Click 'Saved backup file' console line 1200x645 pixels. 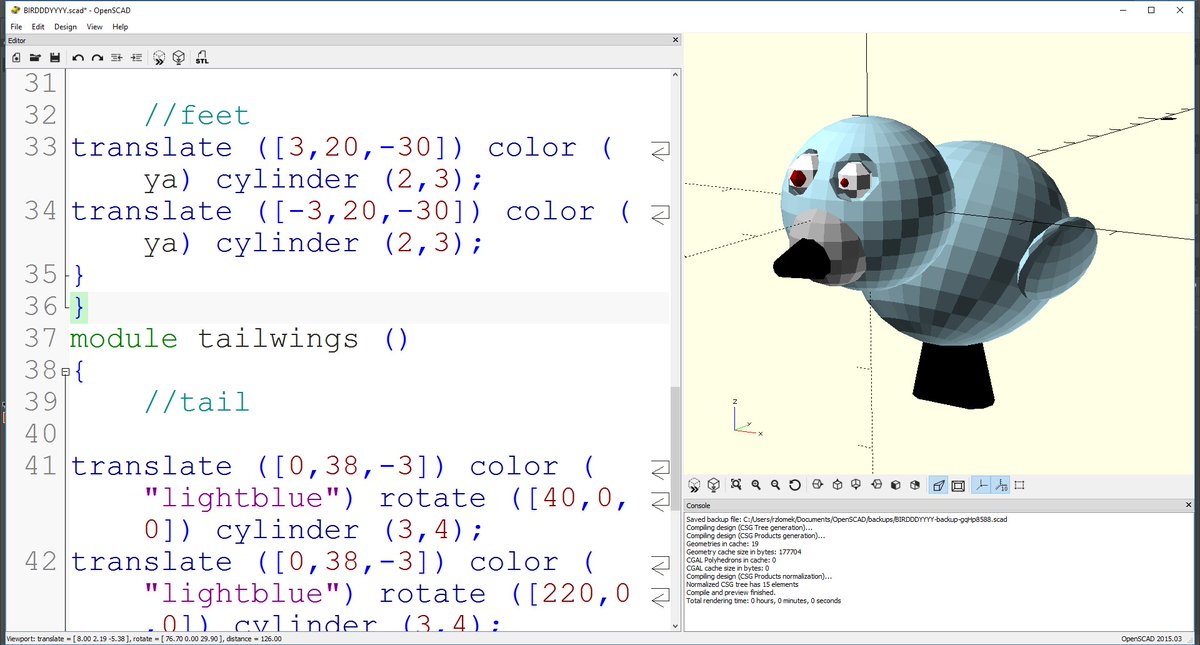(846, 520)
